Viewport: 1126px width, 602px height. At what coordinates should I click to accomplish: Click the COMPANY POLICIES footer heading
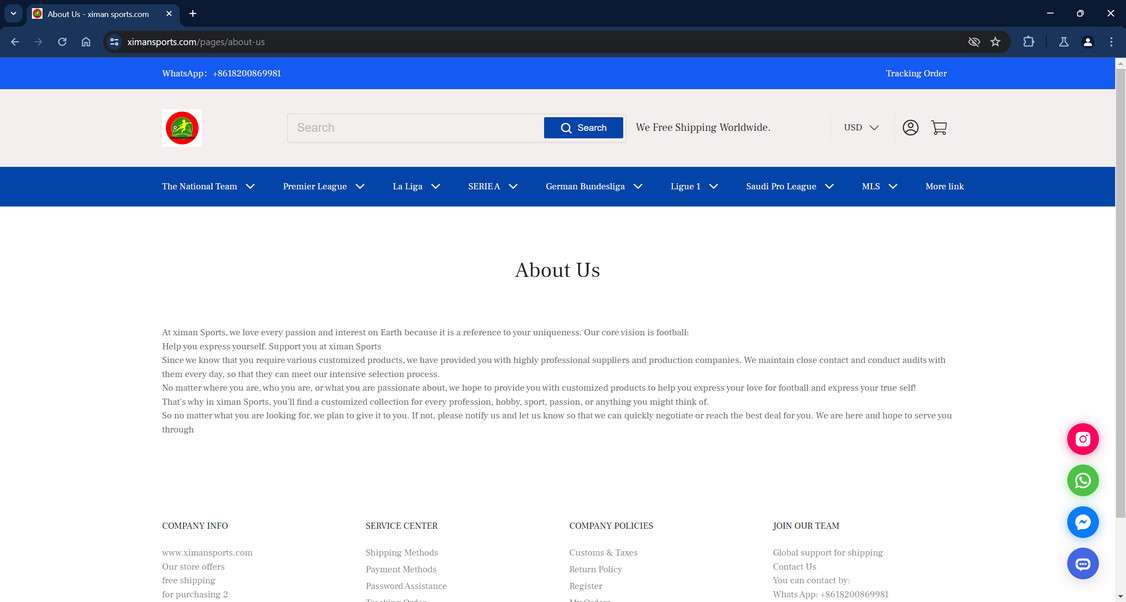click(x=611, y=526)
